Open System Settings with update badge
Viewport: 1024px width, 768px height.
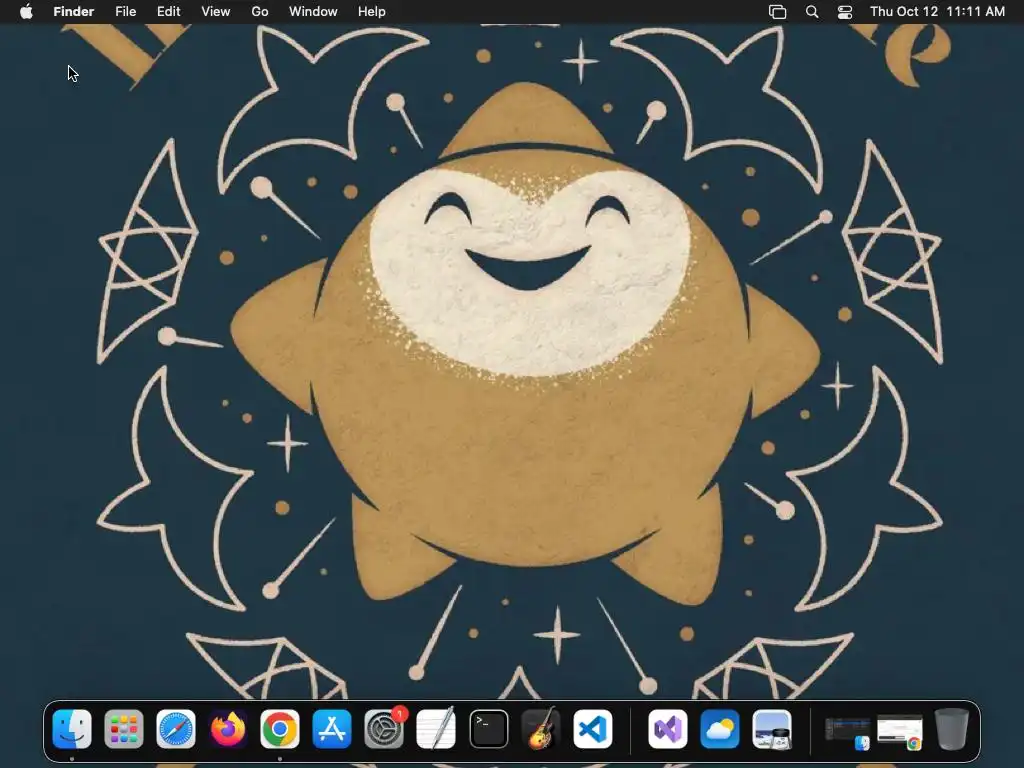[x=384, y=728]
